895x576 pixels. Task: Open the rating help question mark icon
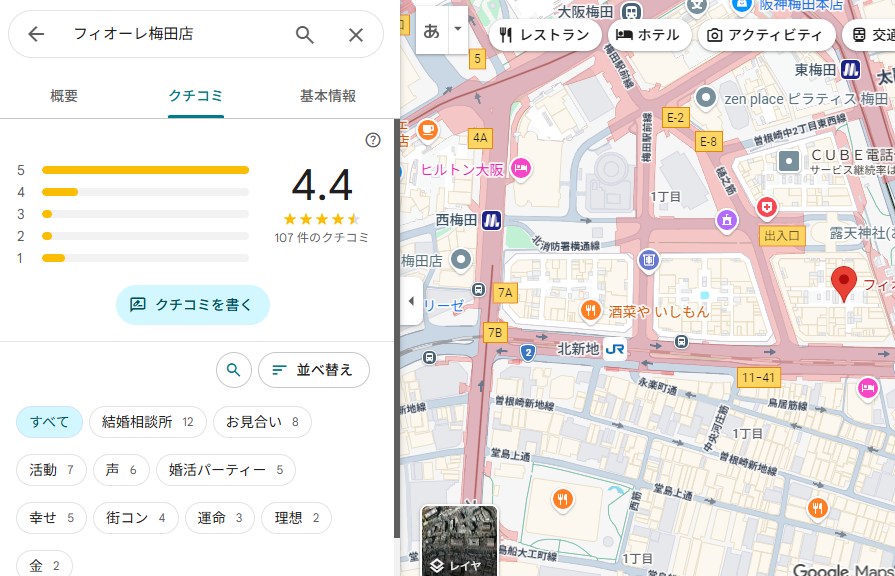pyautogui.click(x=373, y=140)
